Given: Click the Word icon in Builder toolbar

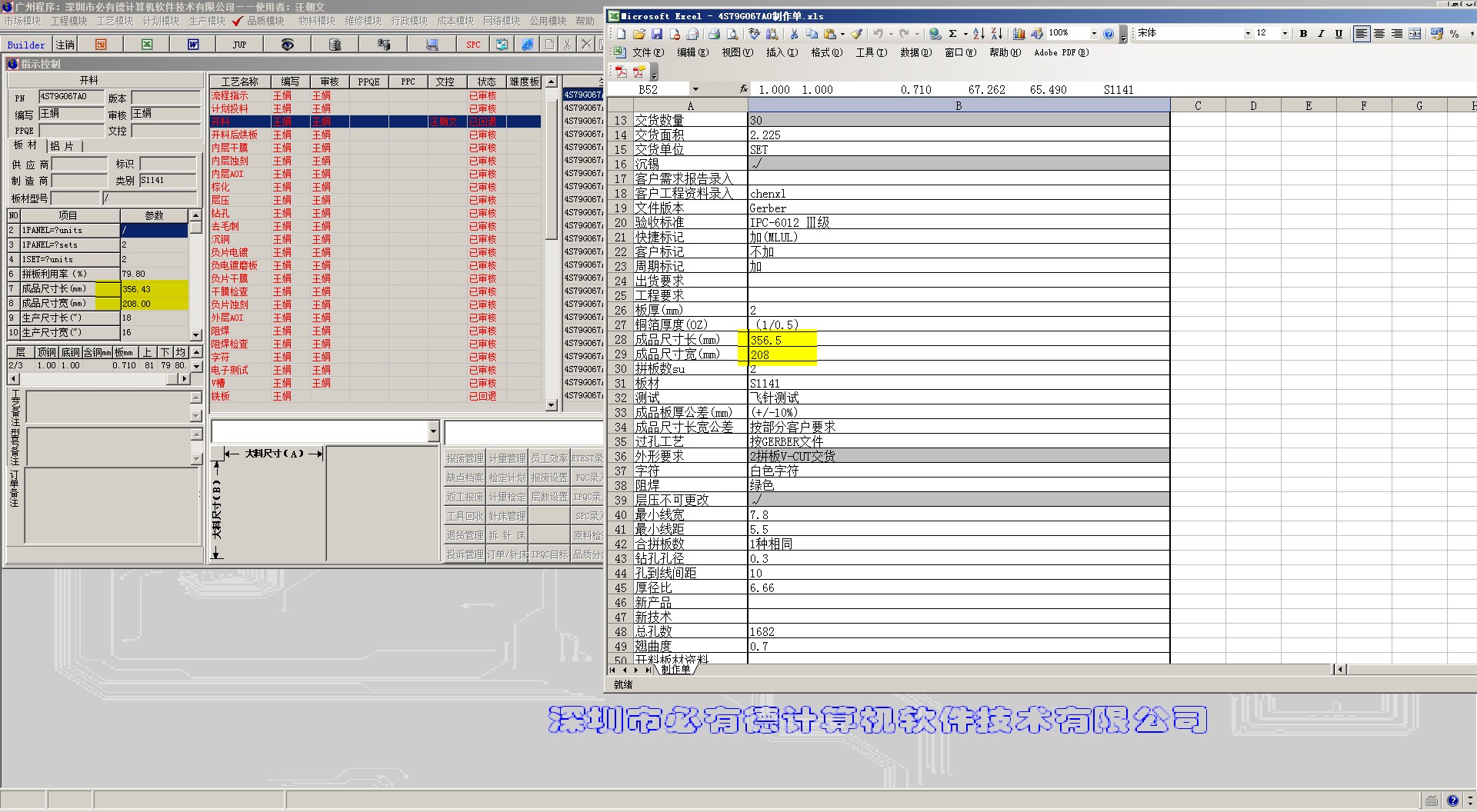Looking at the screenshot, I should (193, 45).
